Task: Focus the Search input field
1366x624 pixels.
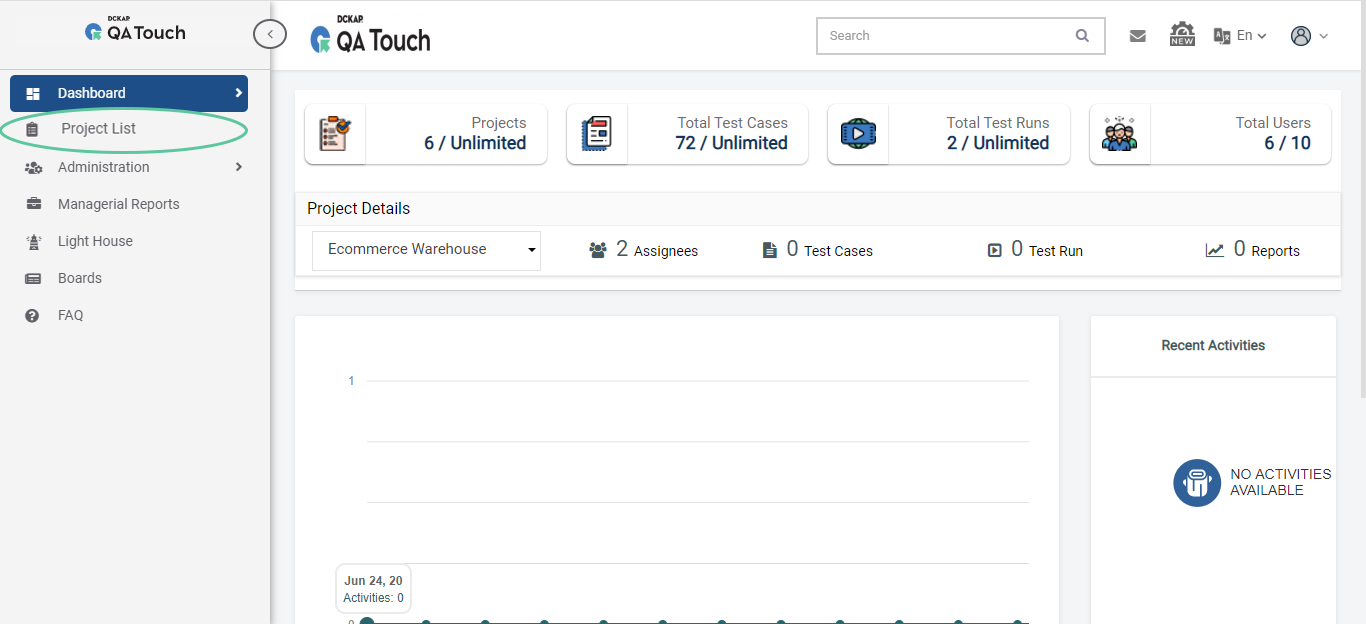Action: pyautogui.click(x=960, y=36)
